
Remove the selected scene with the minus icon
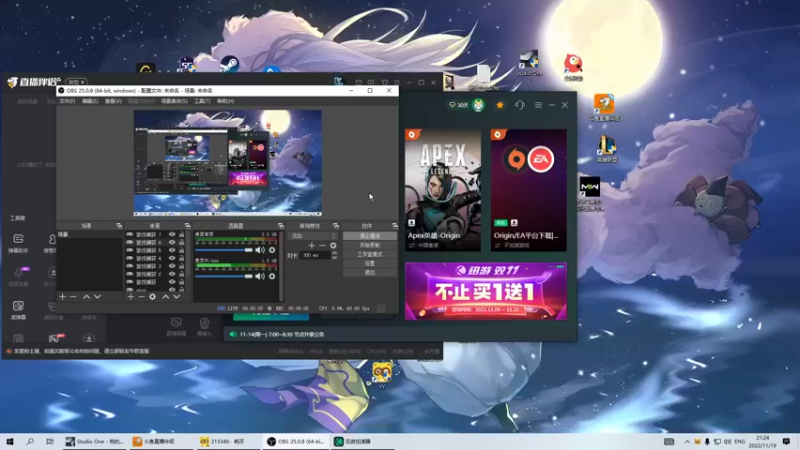tap(73, 296)
